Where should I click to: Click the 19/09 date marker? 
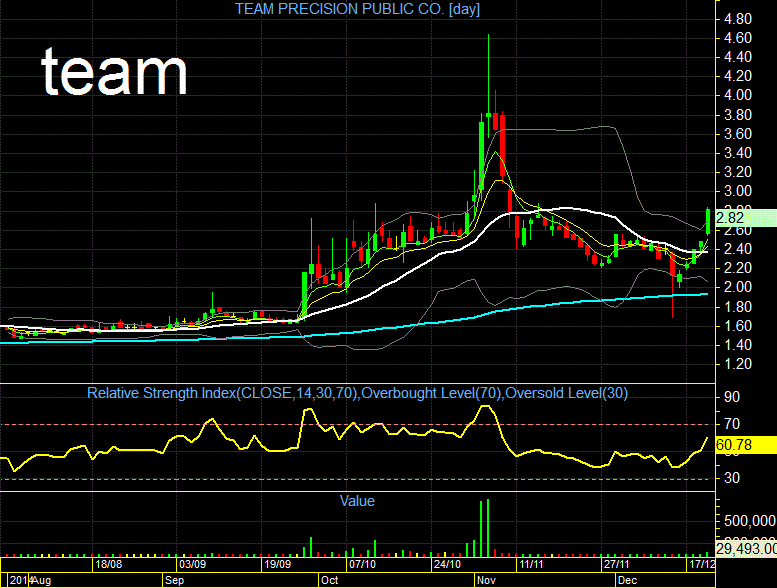278,564
